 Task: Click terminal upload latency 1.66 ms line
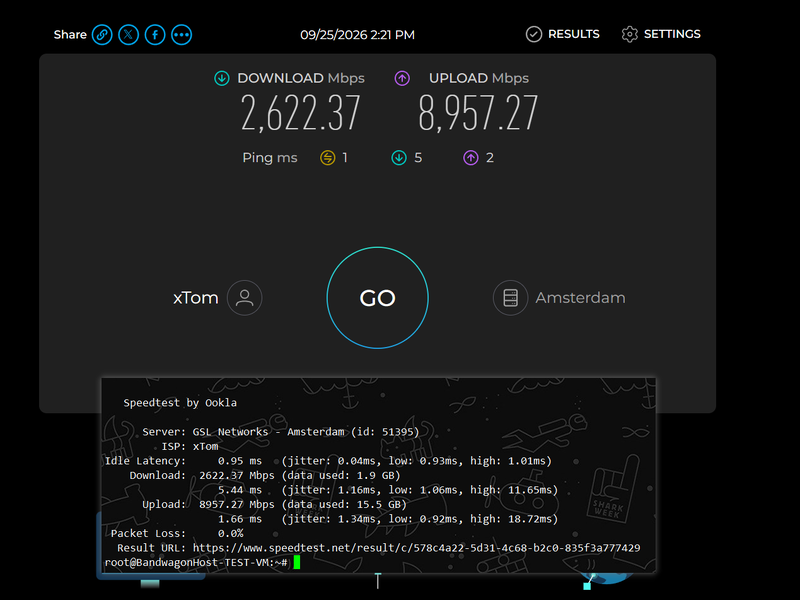click(388, 519)
